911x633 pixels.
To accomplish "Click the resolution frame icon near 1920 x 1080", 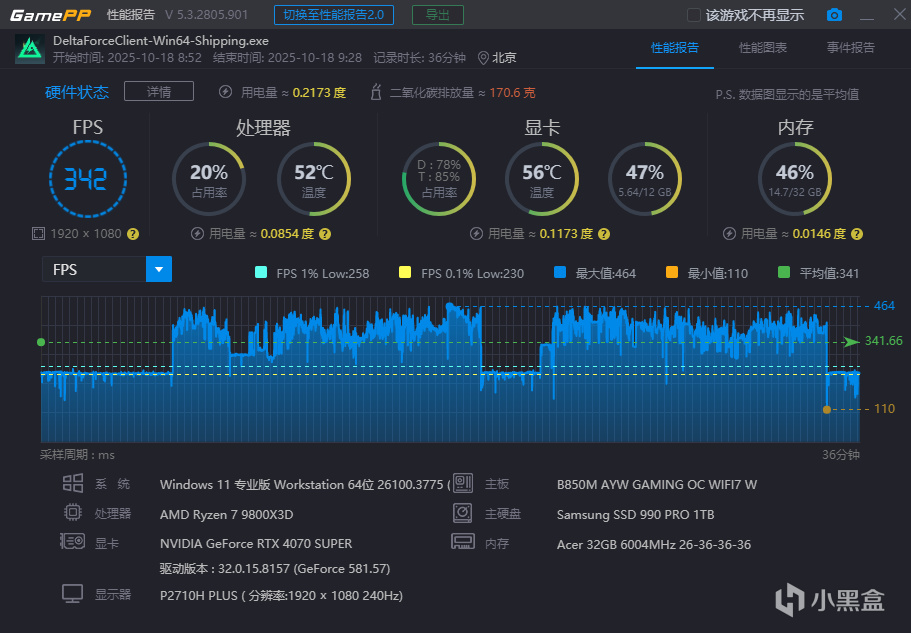I will click(x=38, y=233).
